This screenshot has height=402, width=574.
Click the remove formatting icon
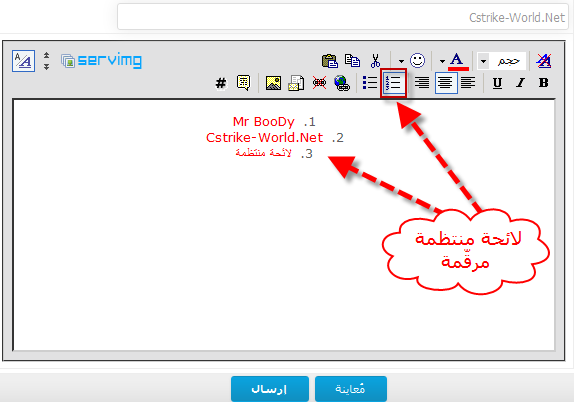[544, 61]
